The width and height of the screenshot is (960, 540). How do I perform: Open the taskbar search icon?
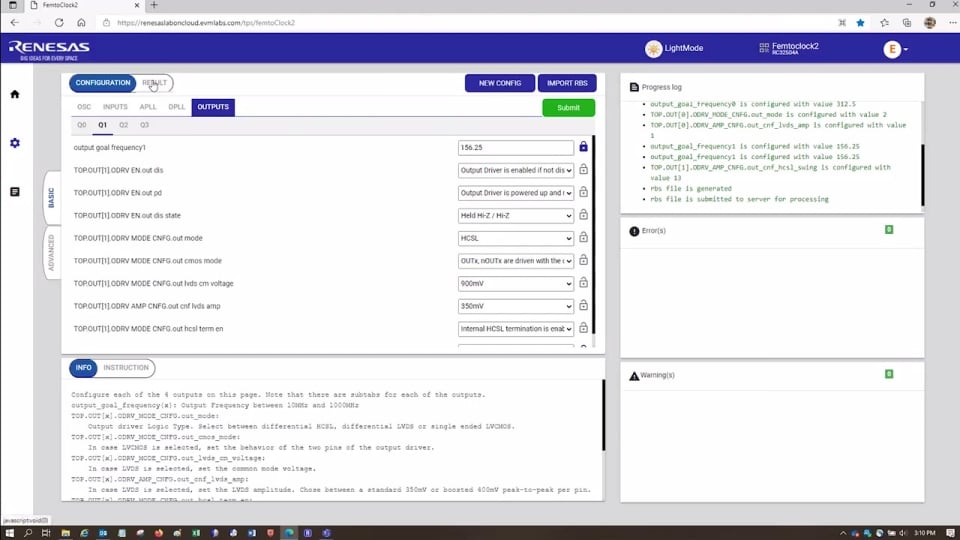pyautogui.click(x=28, y=533)
